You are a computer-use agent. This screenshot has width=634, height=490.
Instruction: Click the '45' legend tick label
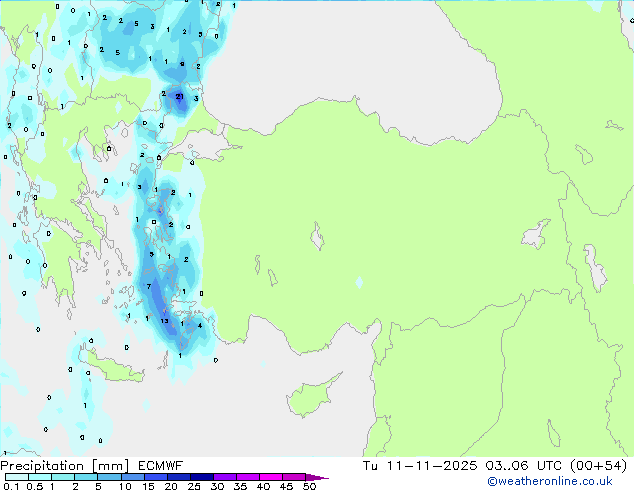286,486
